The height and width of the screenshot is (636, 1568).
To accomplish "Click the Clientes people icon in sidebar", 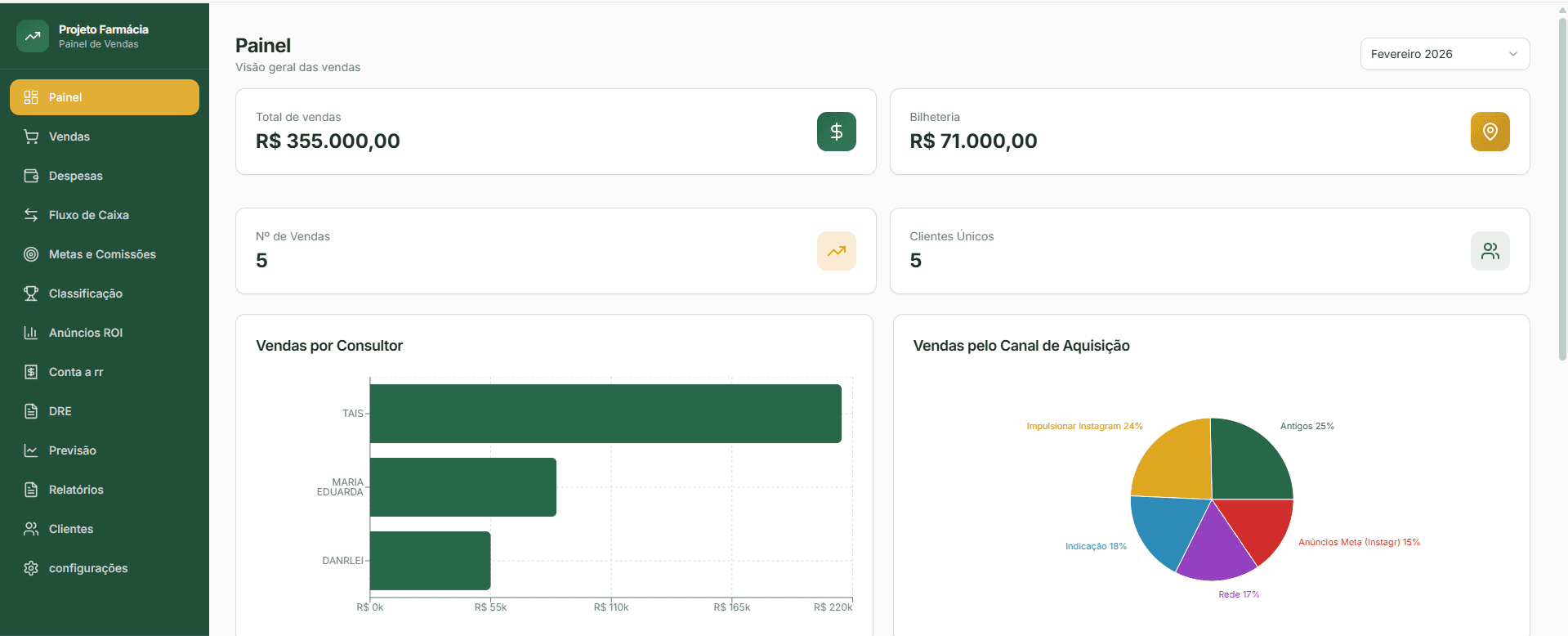I will click(31, 529).
